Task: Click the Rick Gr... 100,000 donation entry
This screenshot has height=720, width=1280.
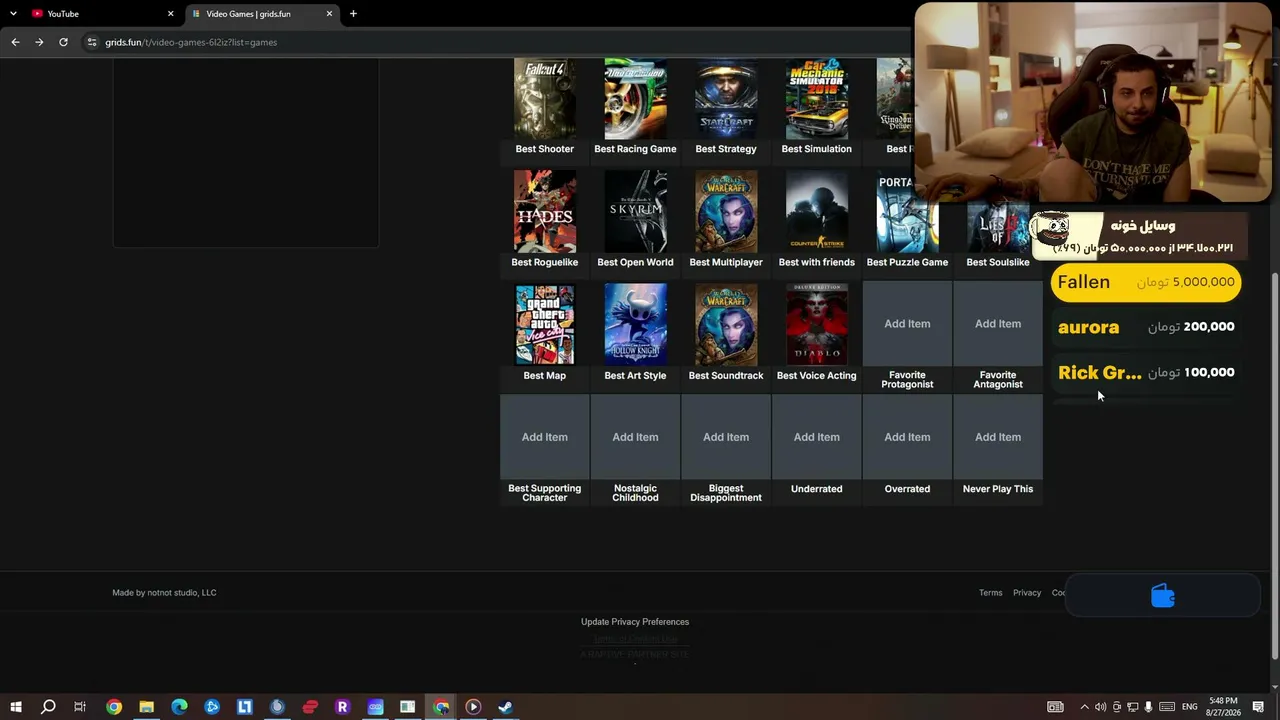Action: [x=1146, y=372]
